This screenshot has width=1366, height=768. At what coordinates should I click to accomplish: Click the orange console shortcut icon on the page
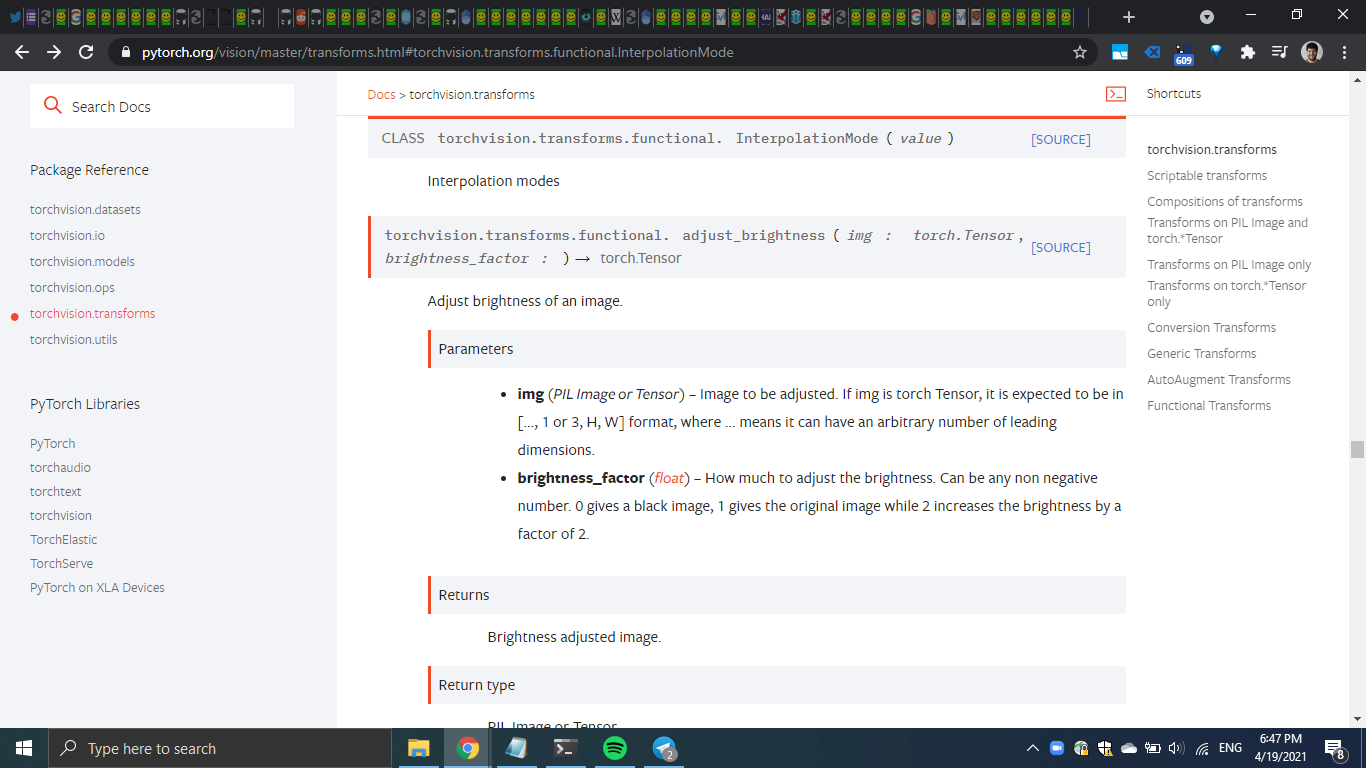click(1115, 92)
